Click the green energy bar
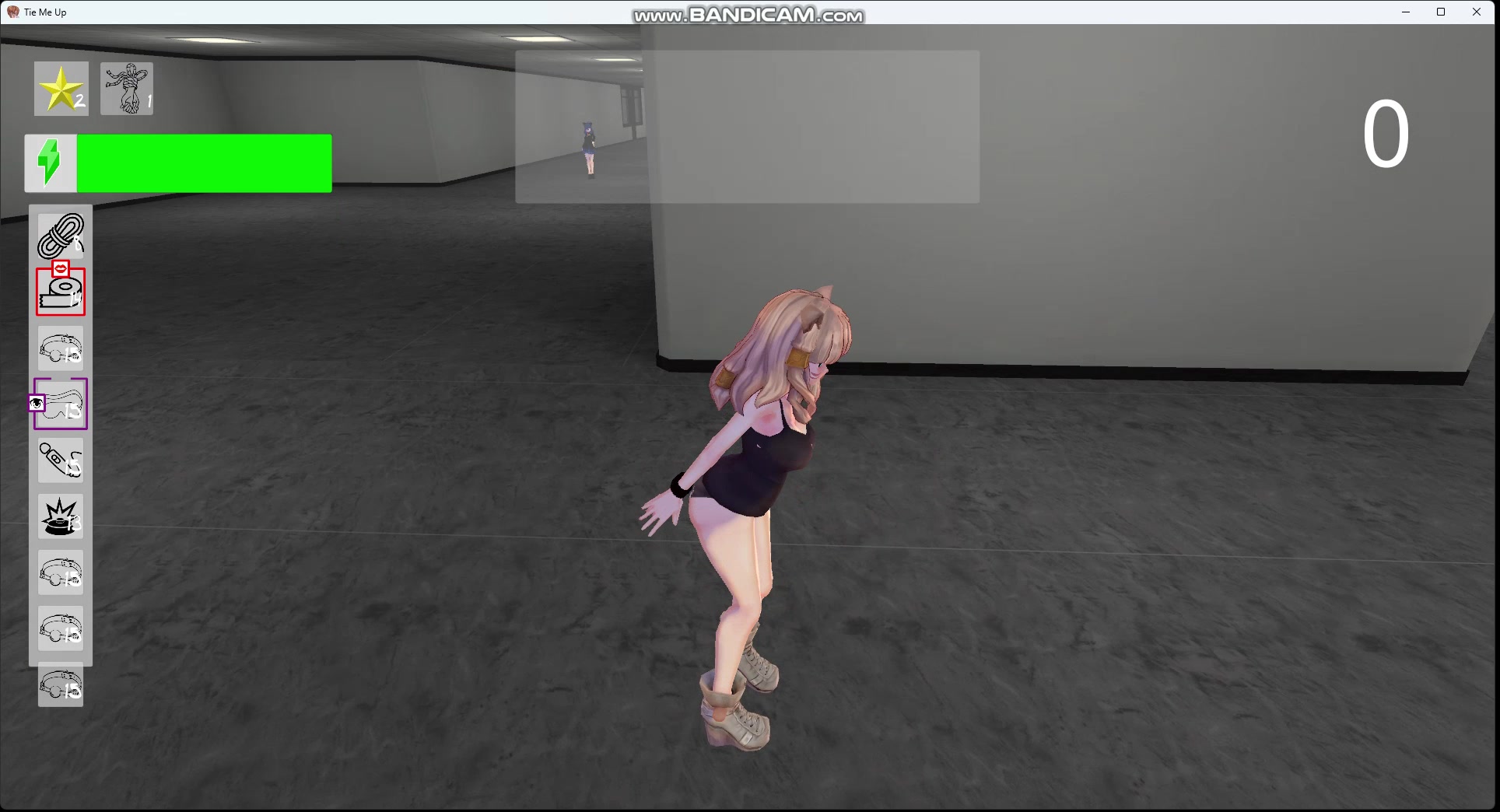This screenshot has width=1500, height=812. click(205, 163)
